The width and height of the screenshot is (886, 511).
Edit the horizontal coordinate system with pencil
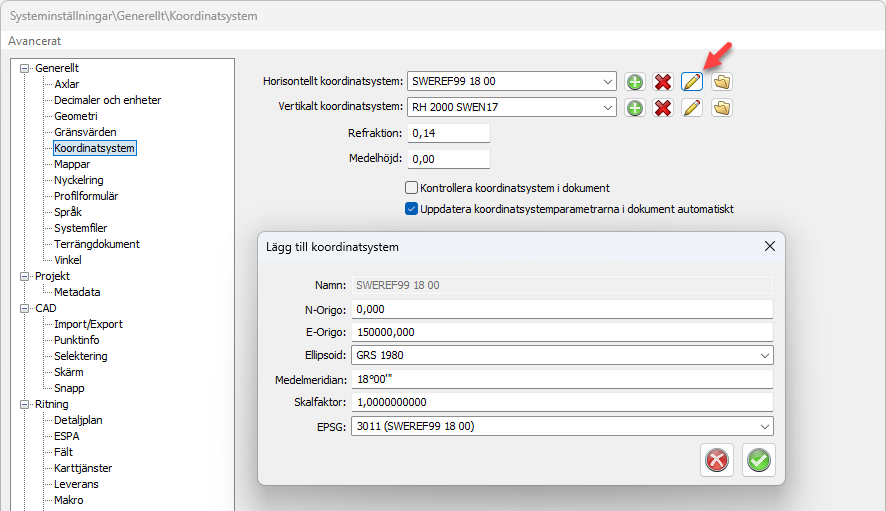pos(691,82)
